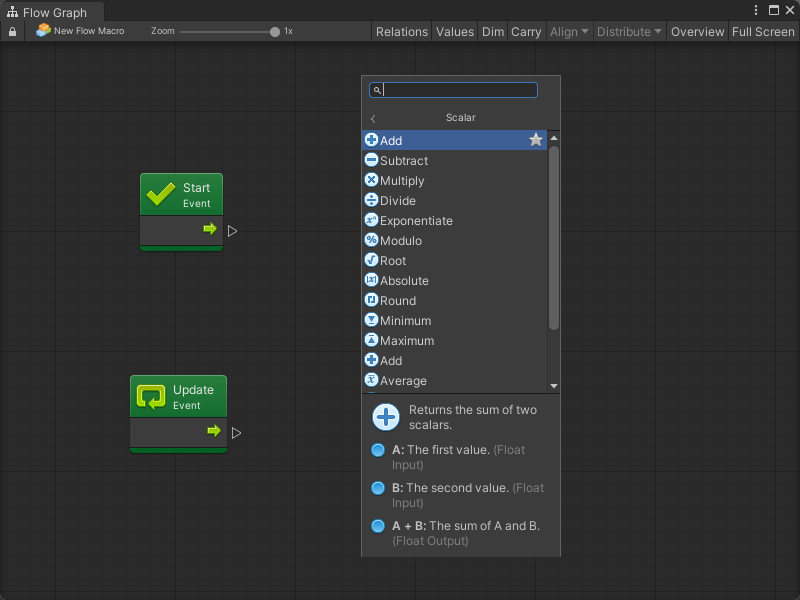Click the node search input field
Image resolution: width=800 pixels, height=600 pixels.
(x=460, y=90)
